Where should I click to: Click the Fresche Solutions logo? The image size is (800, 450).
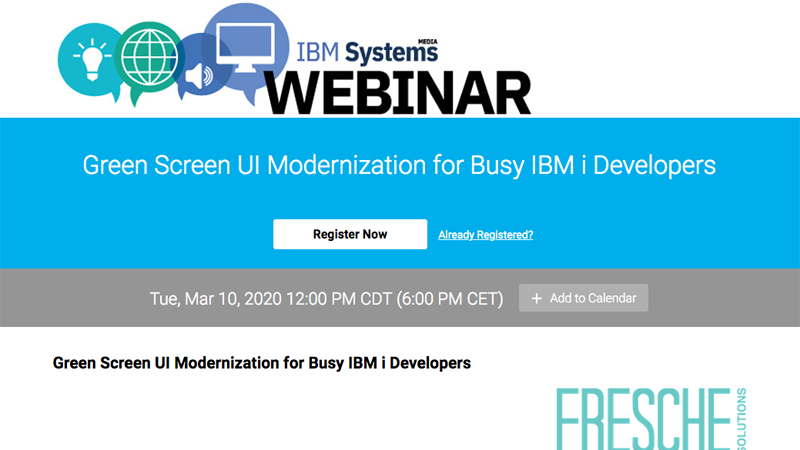coord(651,418)
